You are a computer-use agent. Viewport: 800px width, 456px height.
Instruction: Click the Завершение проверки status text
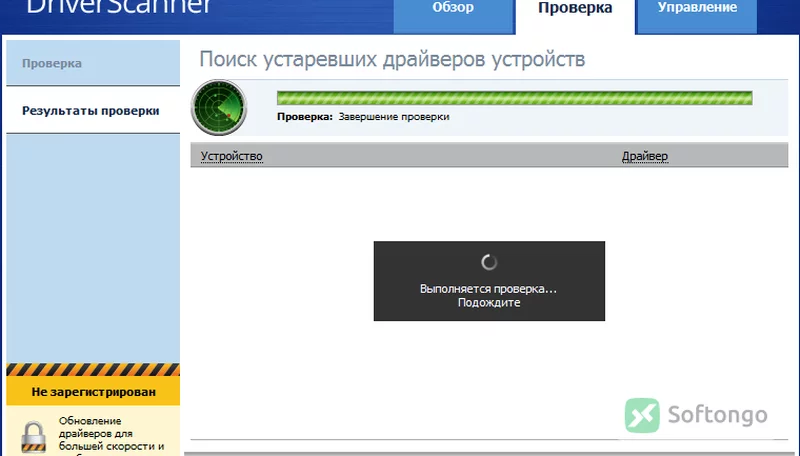[x=394, y=116]
